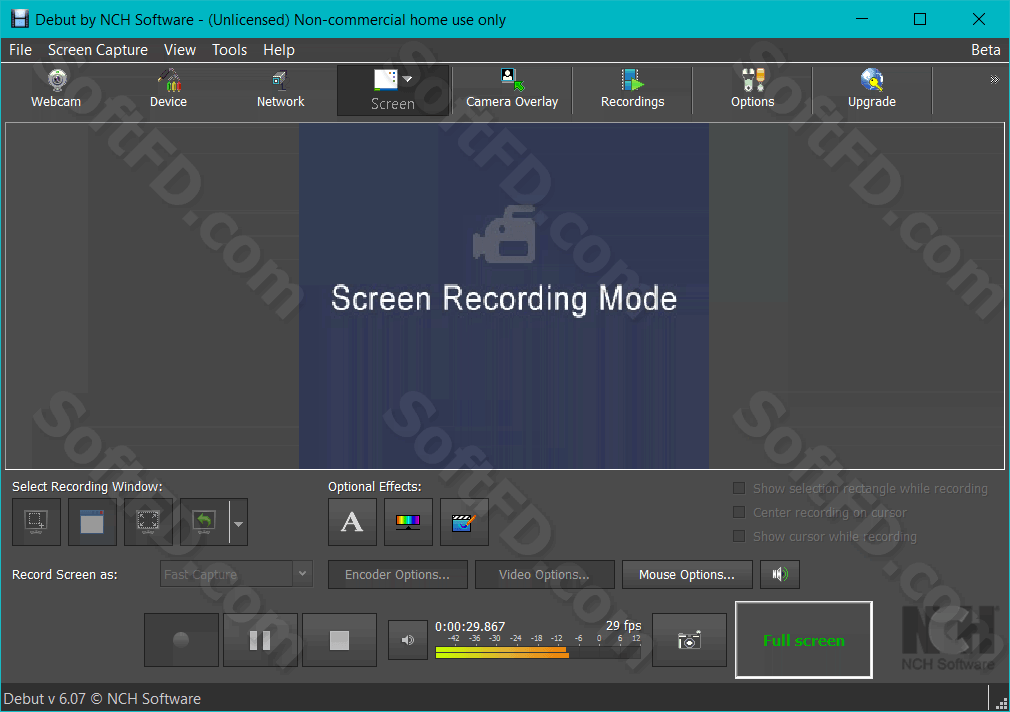Screen dimensions: 1010x712
Task: Start recording with the record button
Action: [182, 640]
